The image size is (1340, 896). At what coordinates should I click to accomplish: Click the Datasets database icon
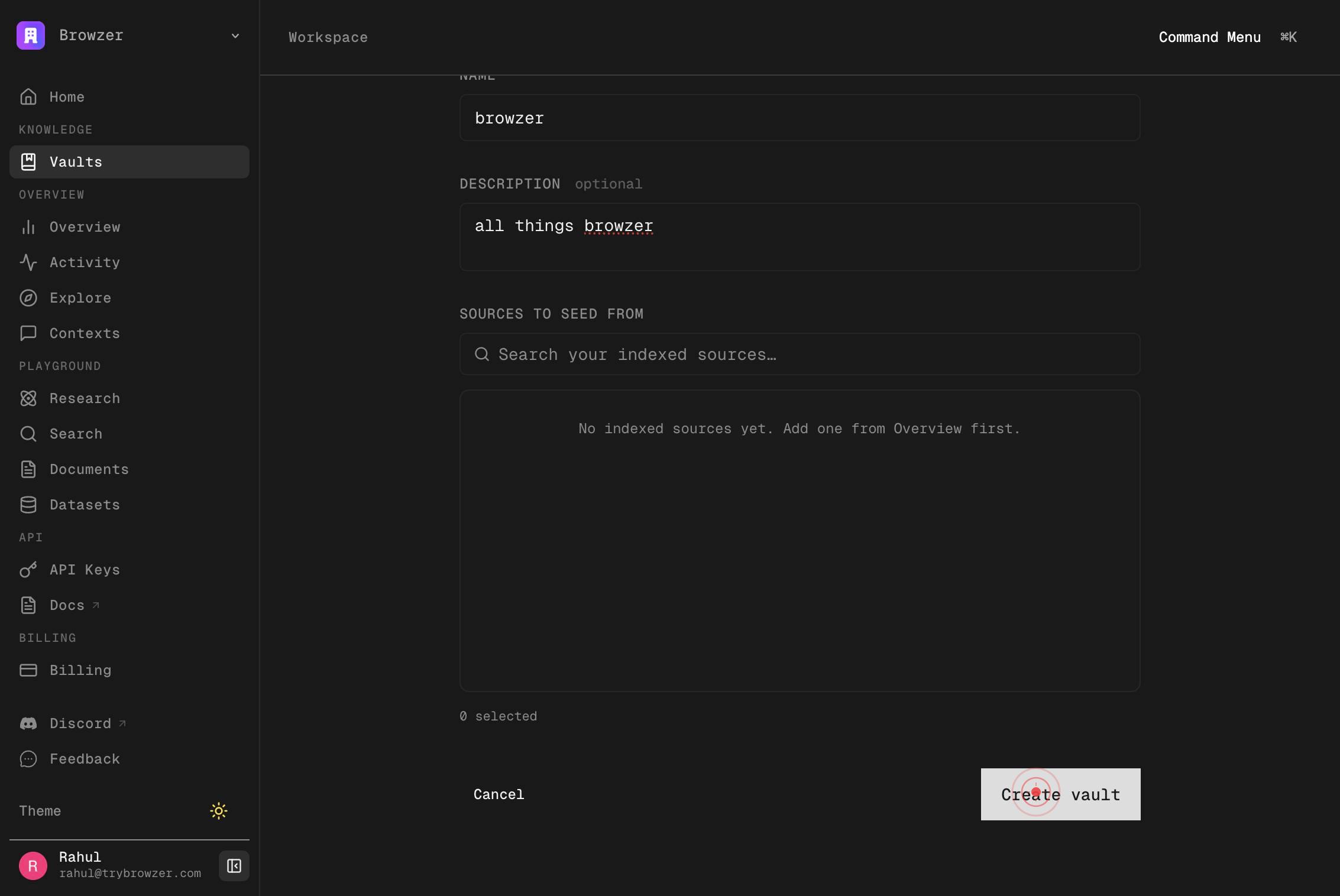[28, 505]
